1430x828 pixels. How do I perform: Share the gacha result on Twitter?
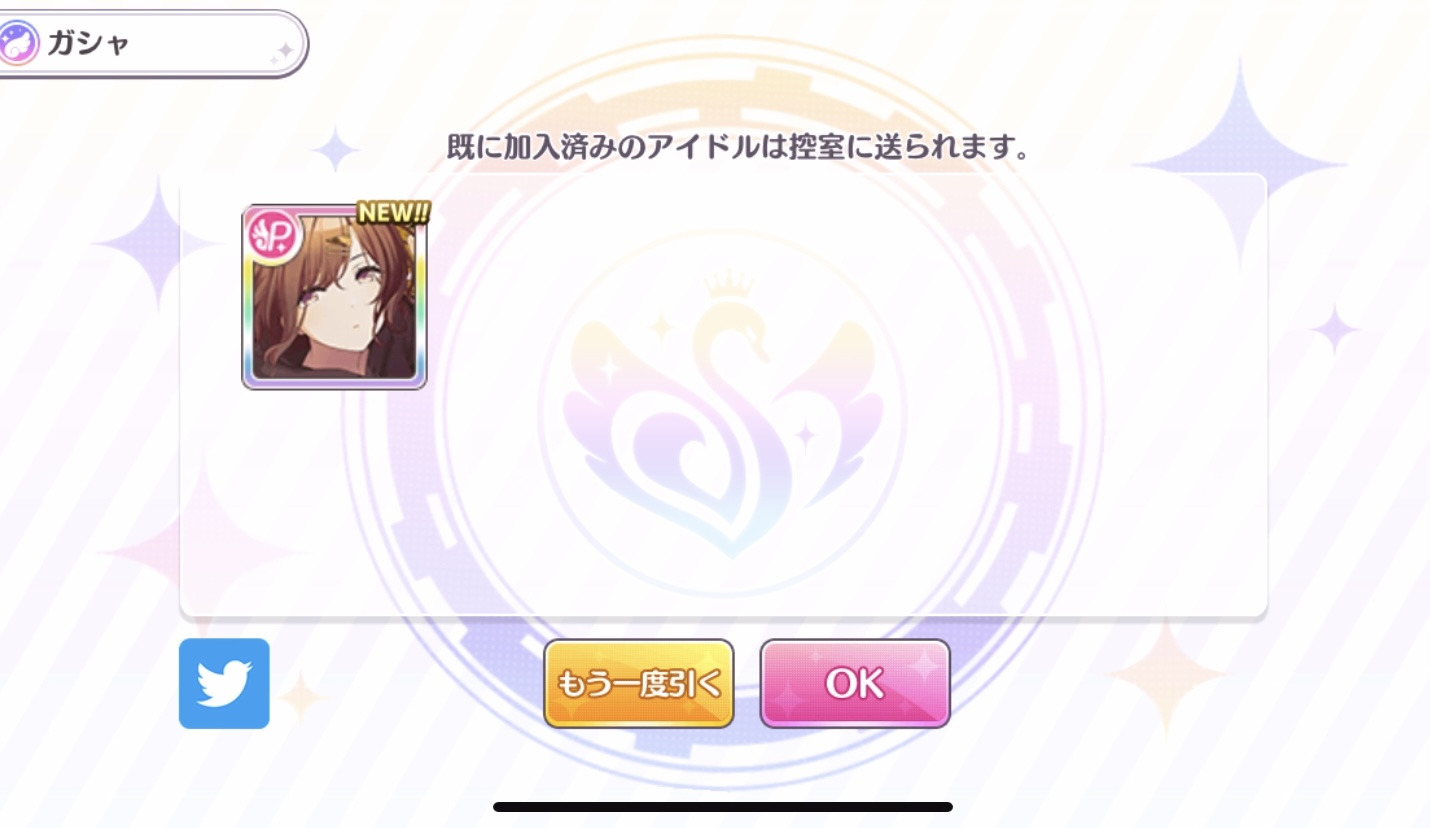(224, 683)
